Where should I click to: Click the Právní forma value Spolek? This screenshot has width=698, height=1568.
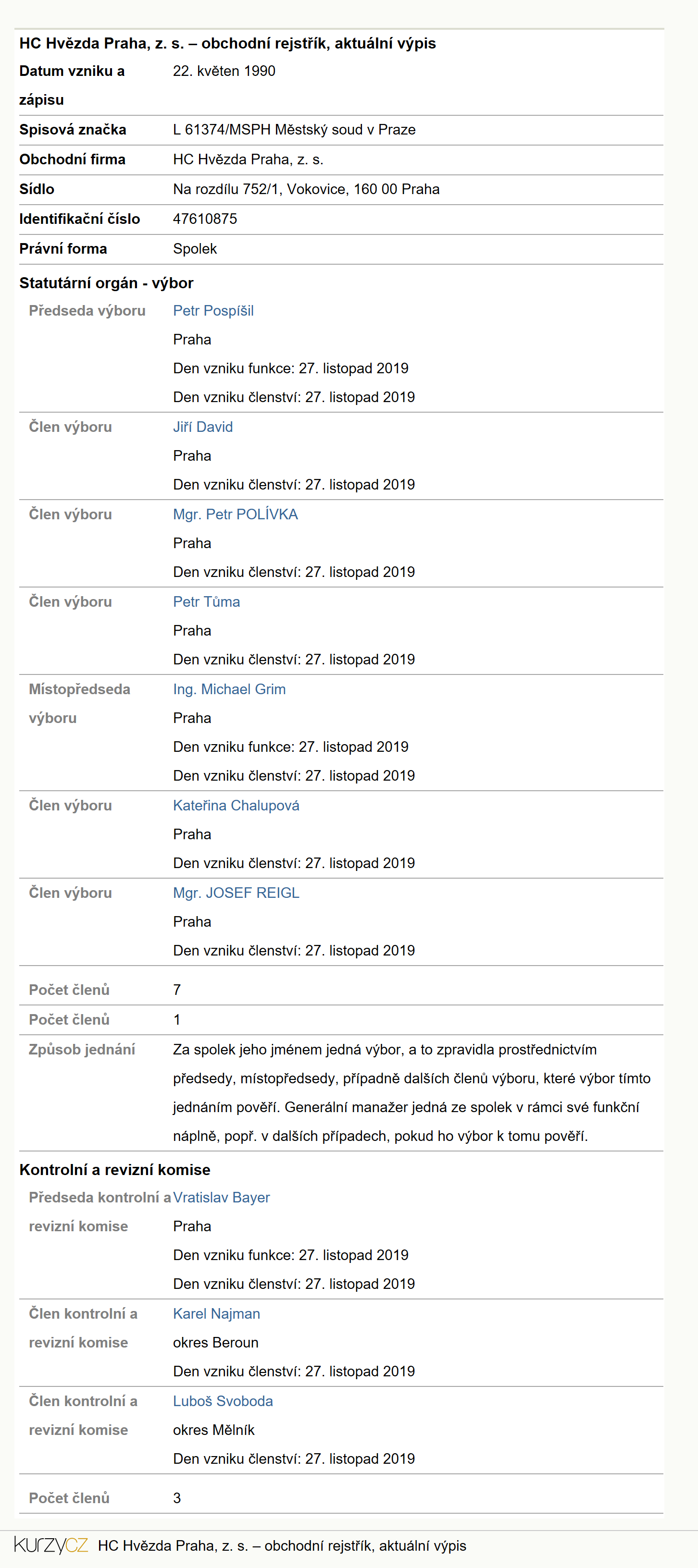195,248
